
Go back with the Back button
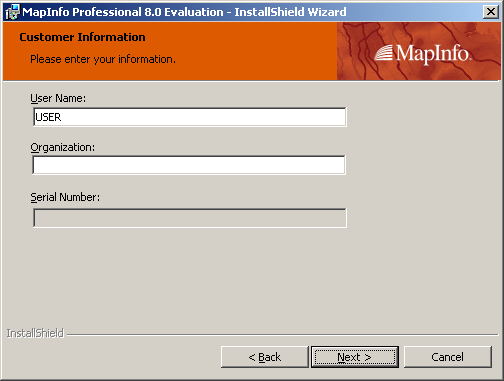[265, 357]
